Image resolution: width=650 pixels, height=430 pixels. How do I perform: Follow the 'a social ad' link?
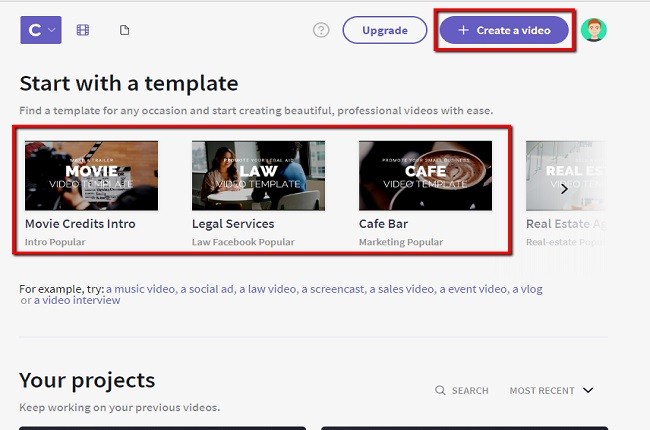pos(208,289)
